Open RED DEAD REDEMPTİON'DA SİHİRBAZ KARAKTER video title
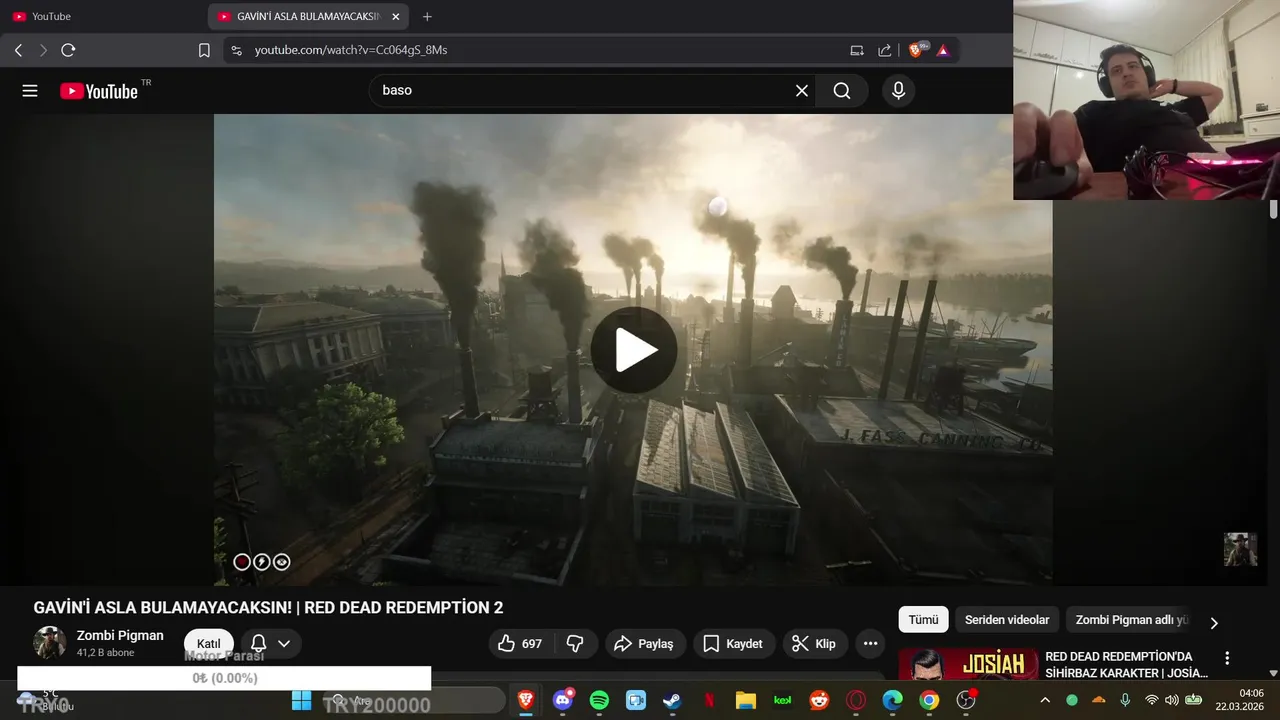The image size is (1280, 720). tap(1127, 665)
